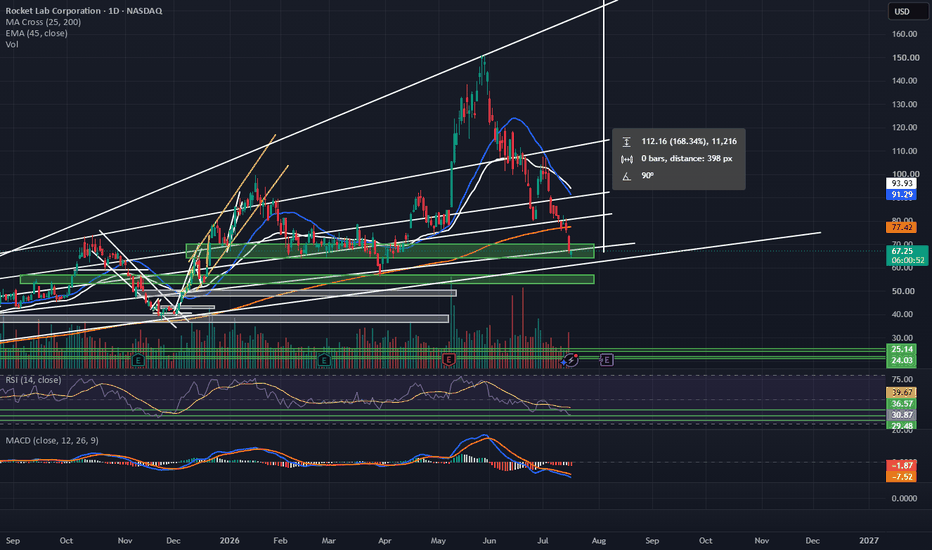Click the 06:00:52 countdown timer
The image size is (932, 550).
click(x=907, y=260)
